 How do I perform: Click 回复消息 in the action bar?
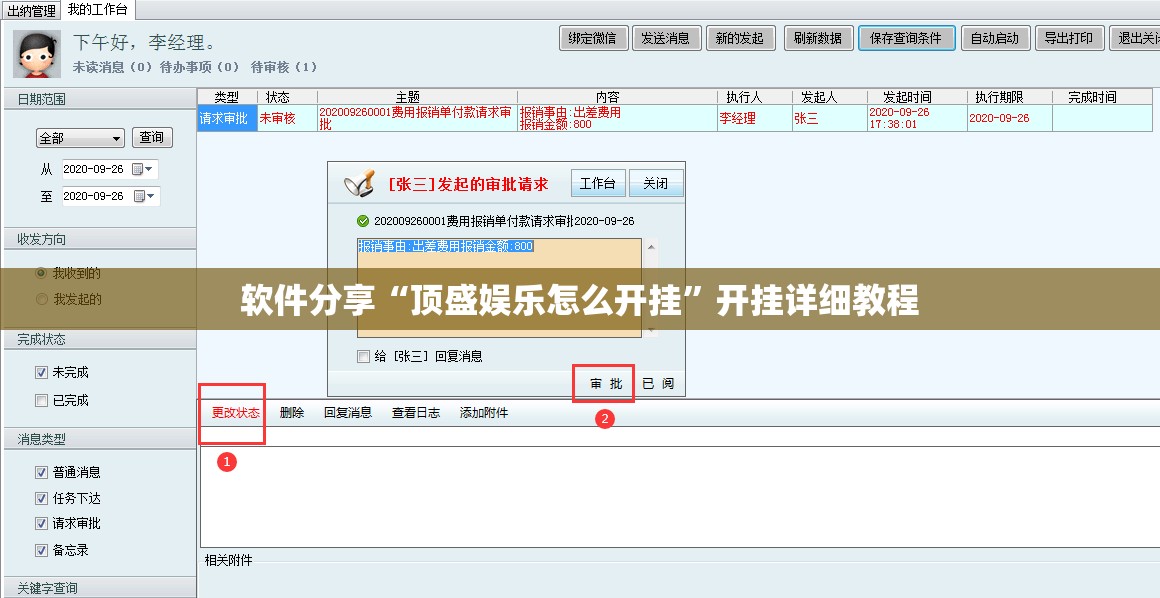(x=348, y=413)
